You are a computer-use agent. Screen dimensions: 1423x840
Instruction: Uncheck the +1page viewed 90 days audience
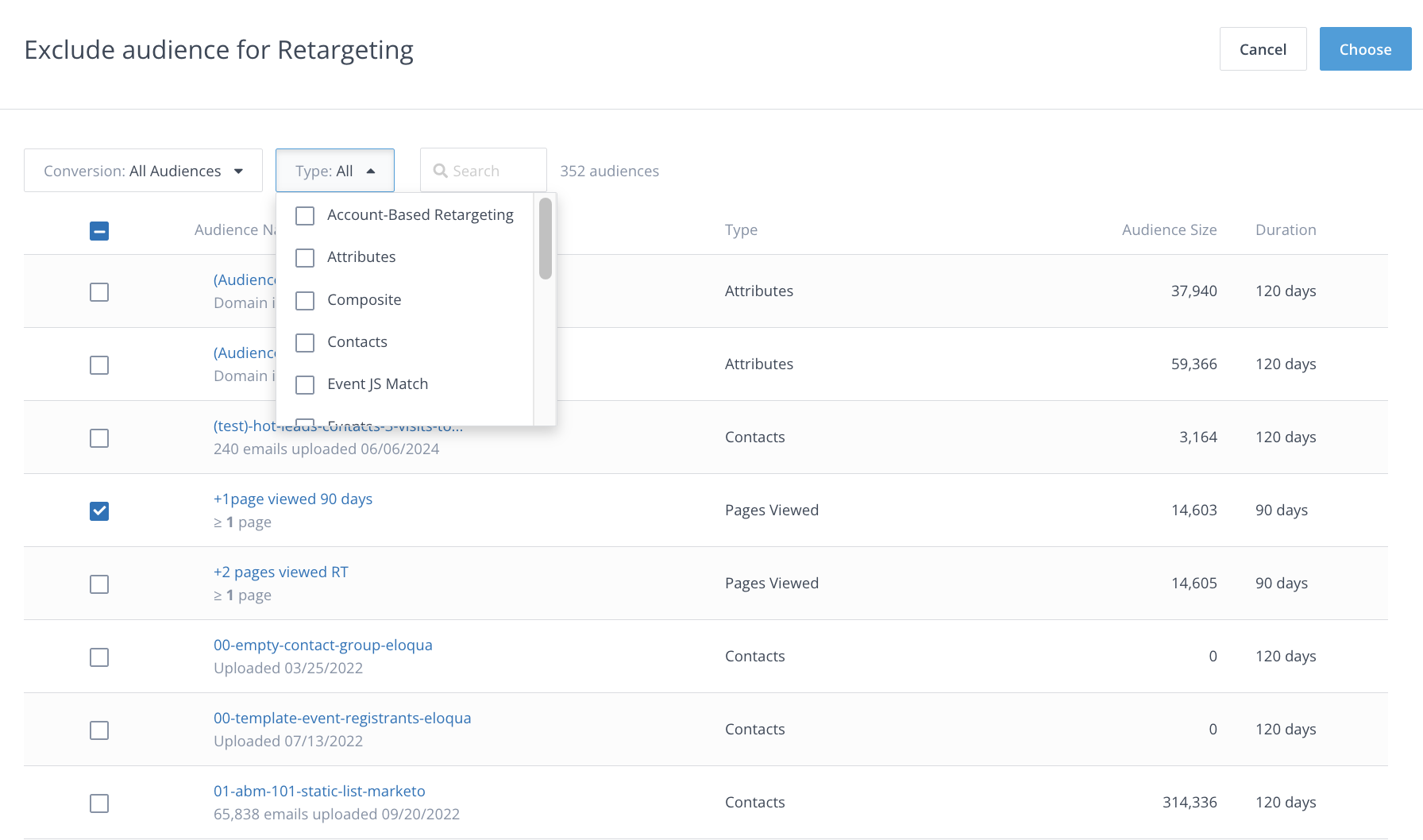99,511
